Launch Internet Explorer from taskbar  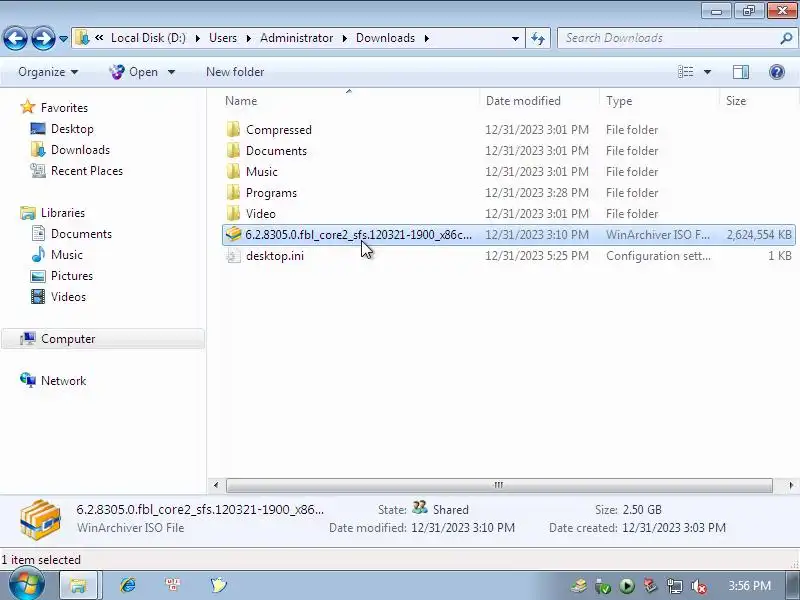point(128,585)
